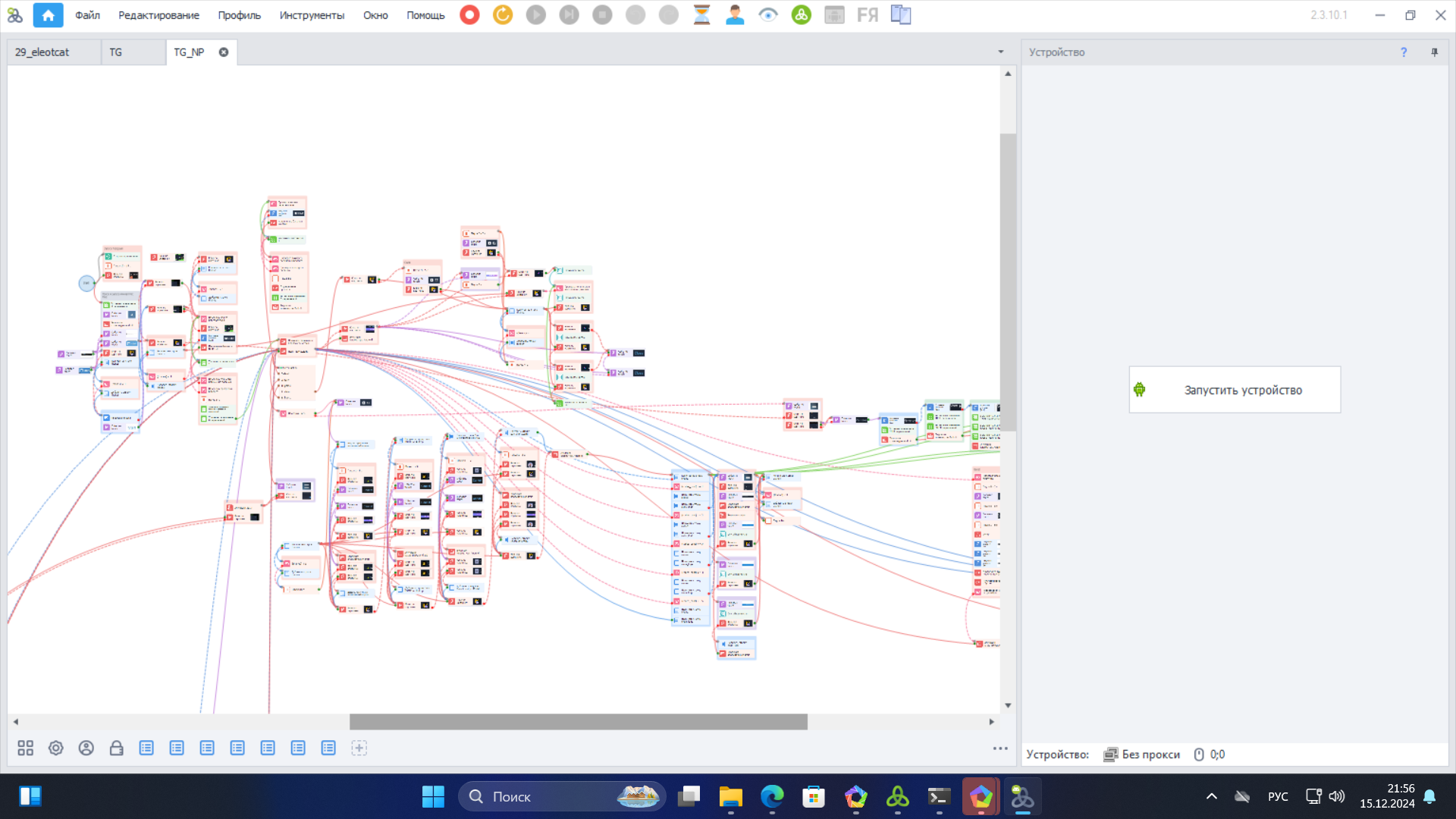Open the list icon left of the add-list plus
This screenshot has width=1456, height=819.
pos(328,748)
